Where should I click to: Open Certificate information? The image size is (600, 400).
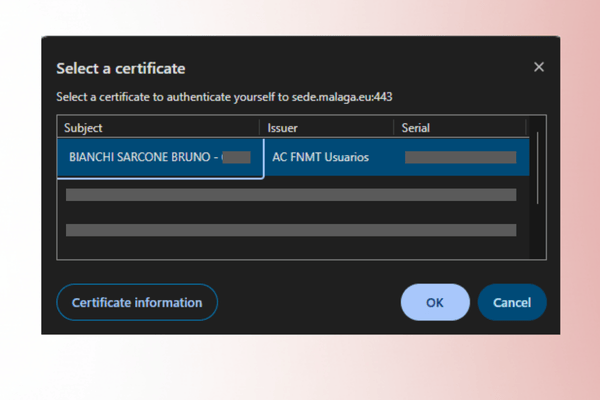click(137, 302)
